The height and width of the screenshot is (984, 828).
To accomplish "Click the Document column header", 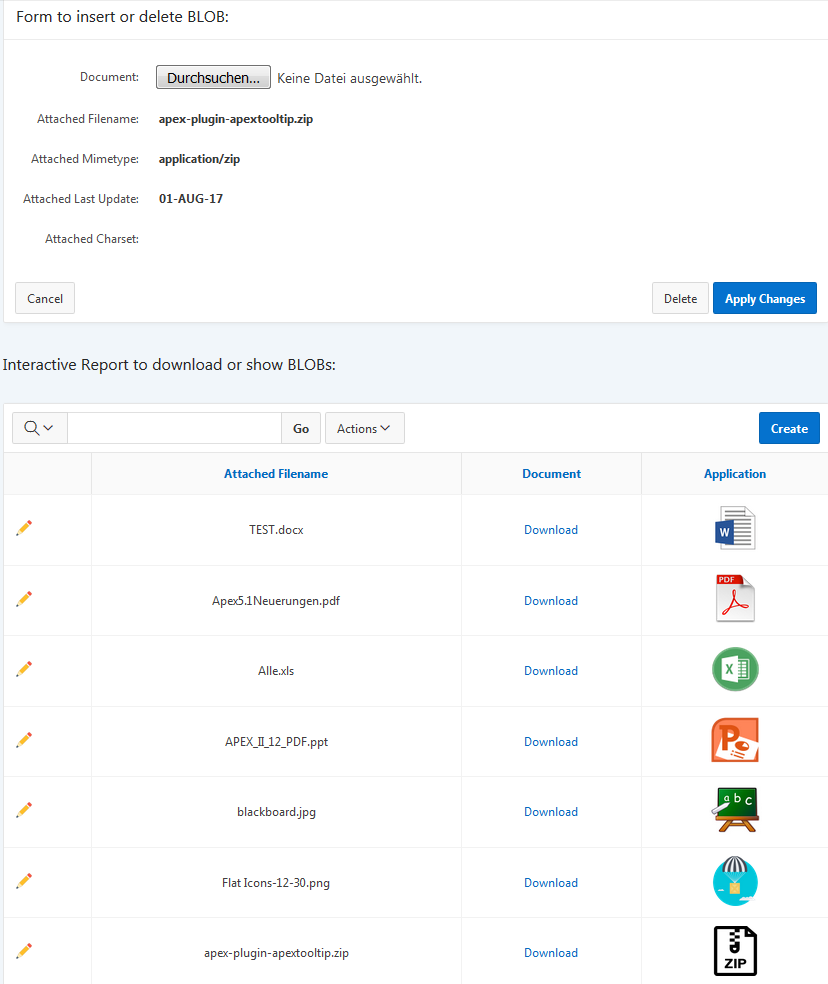I will tap(551, 474).
